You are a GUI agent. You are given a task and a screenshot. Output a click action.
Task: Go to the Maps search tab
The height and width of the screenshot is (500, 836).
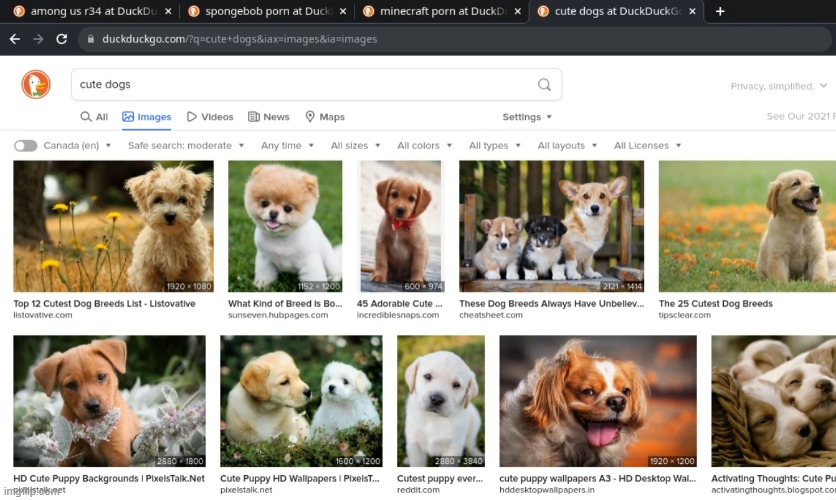tap(325, 117)
